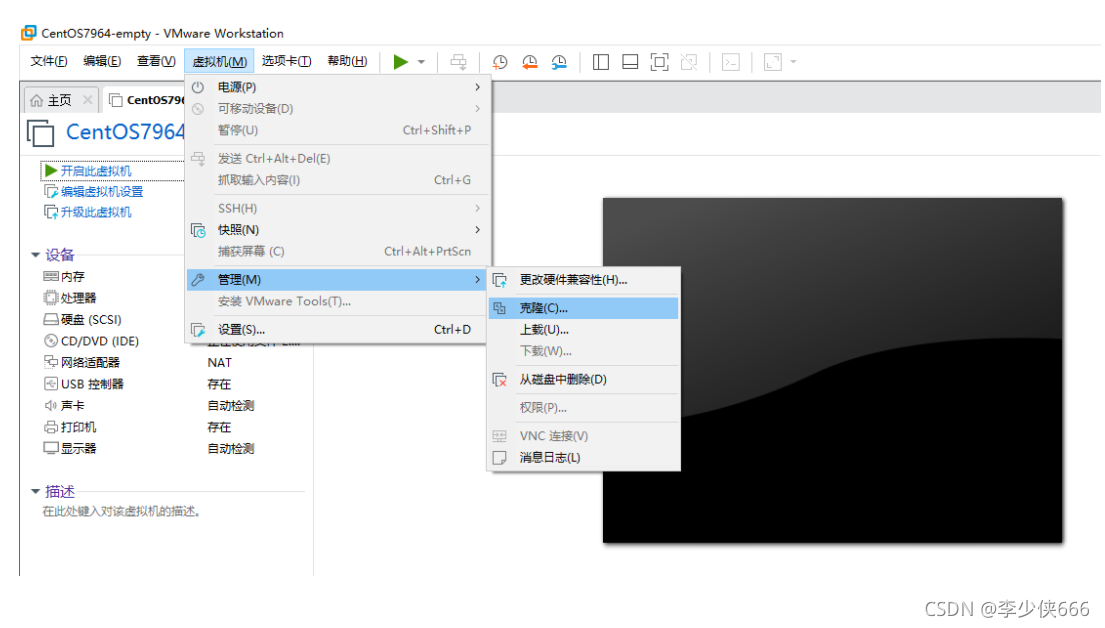Collapse the 描述 description section
1105x628 pixels.
[35, 491]
